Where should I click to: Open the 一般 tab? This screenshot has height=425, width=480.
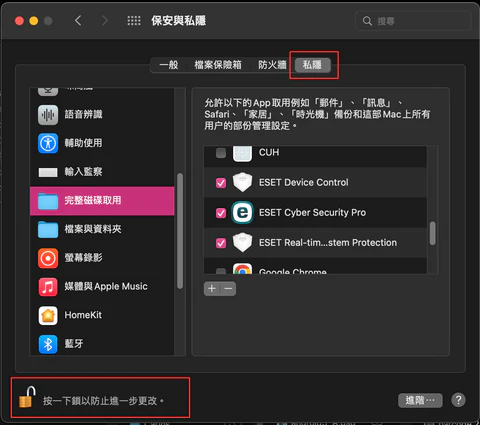(x=169, y=65)
